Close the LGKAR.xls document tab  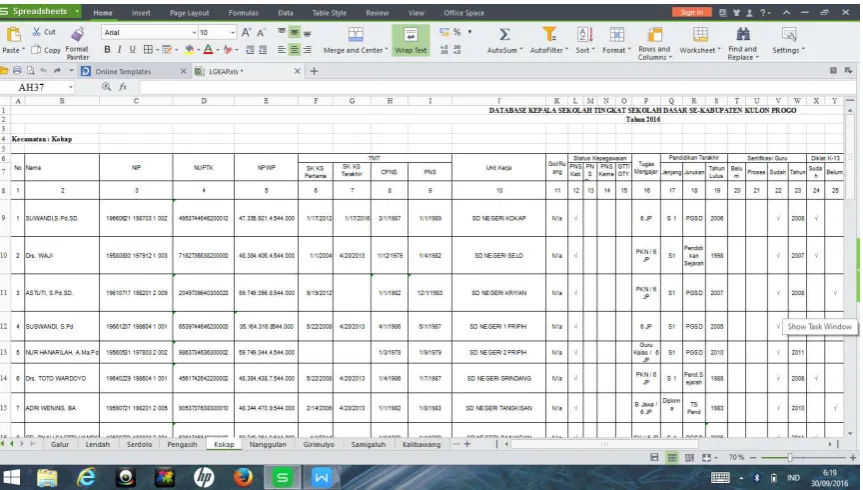(297, 71)
